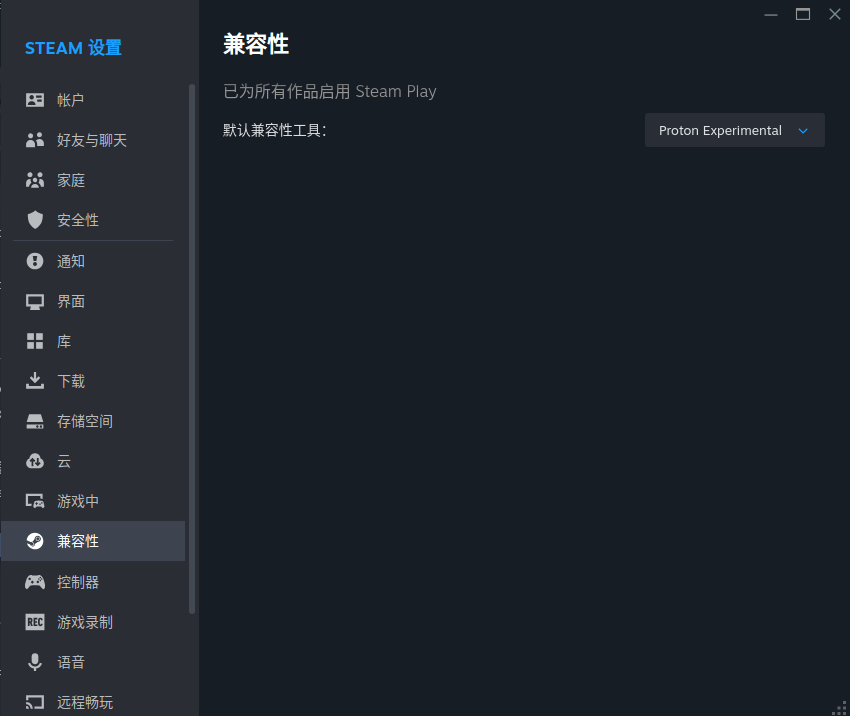The width and height of the screenshot is (850, 716).
Task: Select the highlighted 兼容性 sidebar entry
Action: 93,541
